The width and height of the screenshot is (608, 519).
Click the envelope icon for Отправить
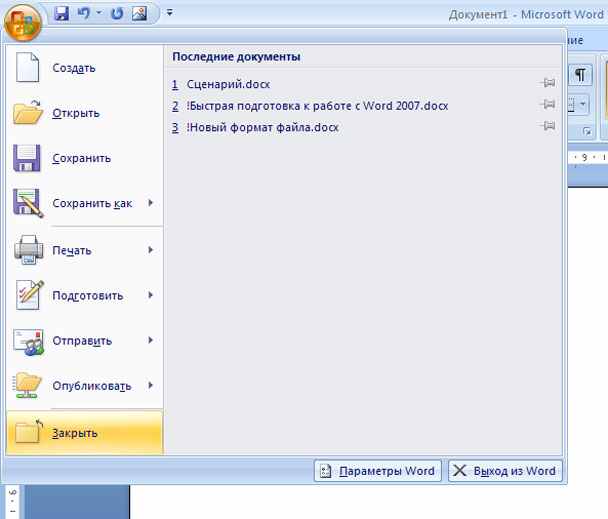(28, 342)
